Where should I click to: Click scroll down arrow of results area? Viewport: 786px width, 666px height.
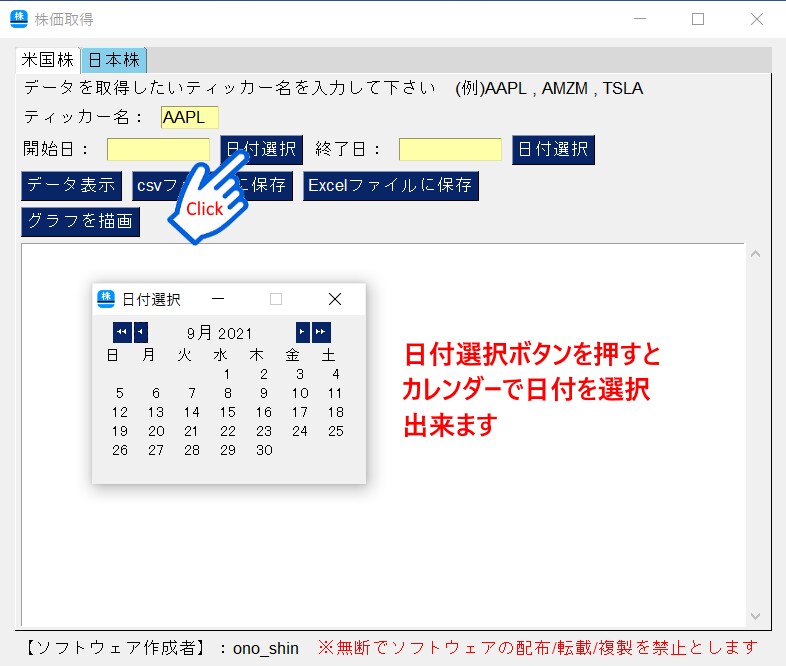755,616
